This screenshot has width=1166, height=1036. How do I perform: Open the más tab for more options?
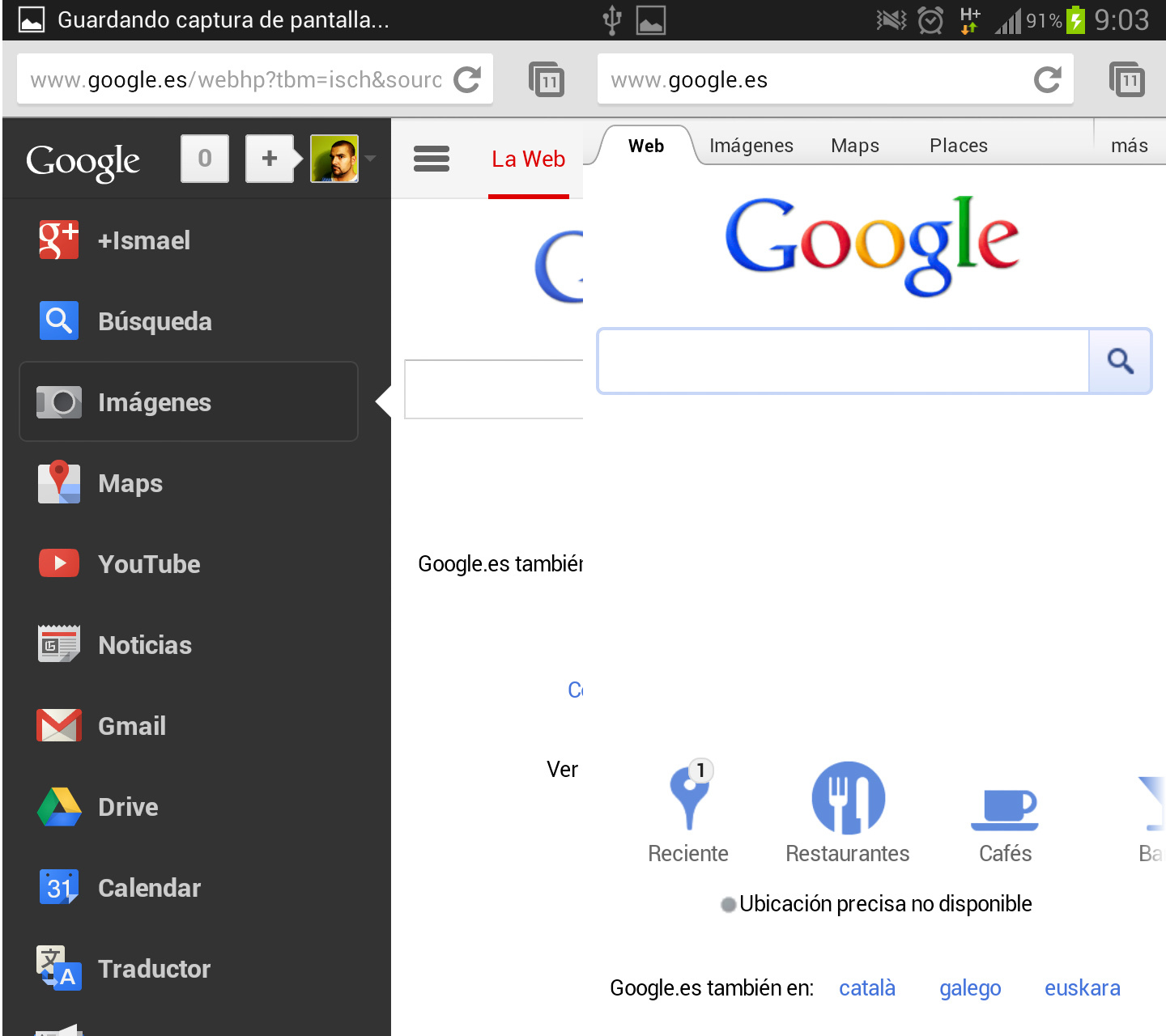[1130, 146]
